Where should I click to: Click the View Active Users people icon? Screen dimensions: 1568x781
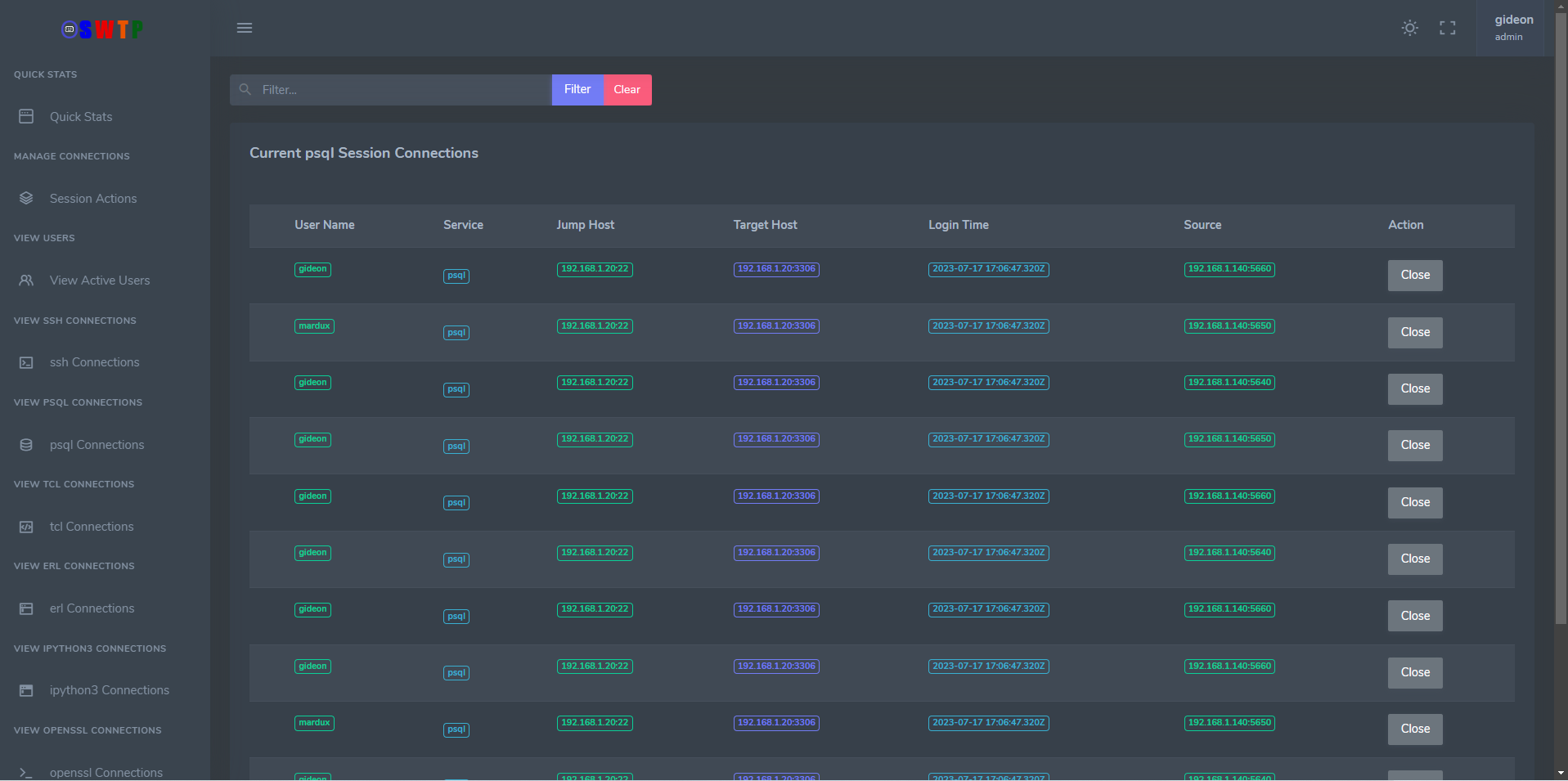coord(26,281)
